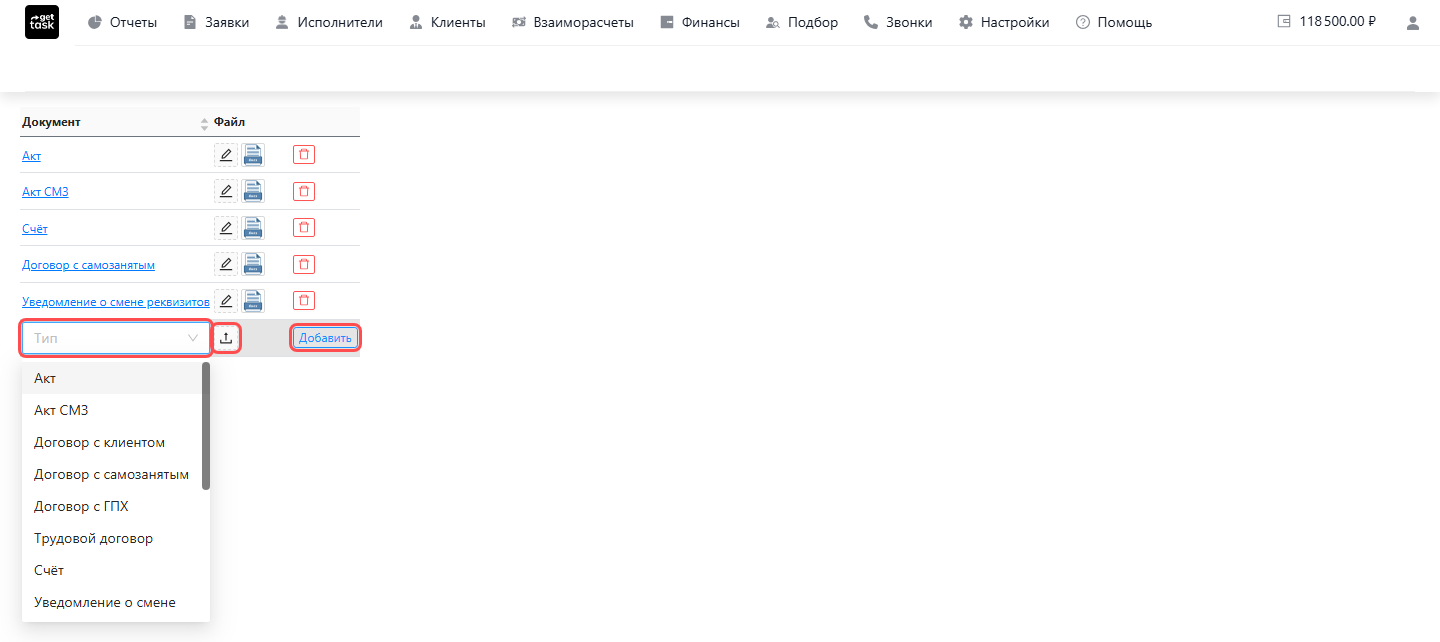Delete Договор с самозанятым via trash icon

click(304, 264)
